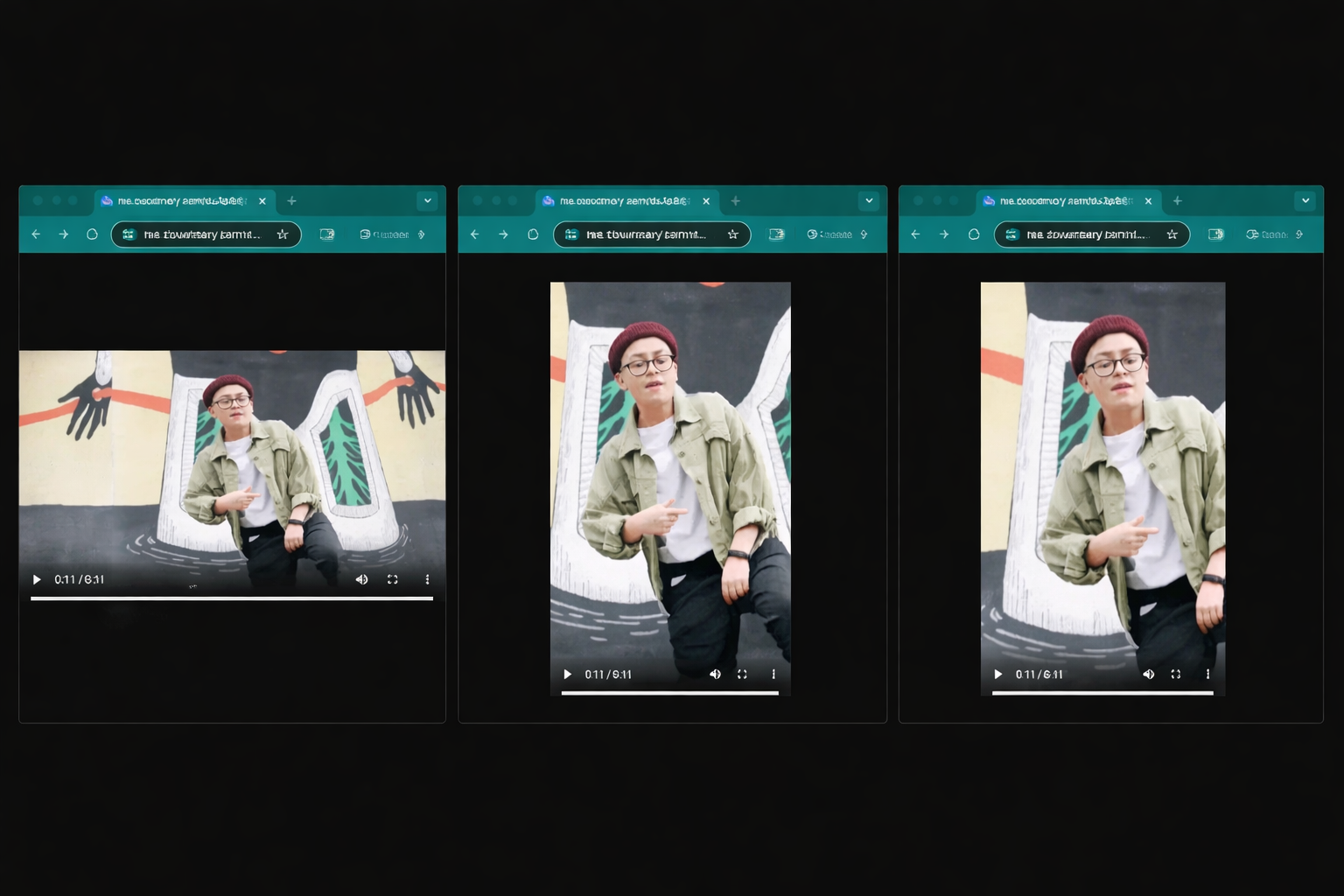Bookmark the page in the middle window
Screen dimensions: 1344x896
[733, 234]
